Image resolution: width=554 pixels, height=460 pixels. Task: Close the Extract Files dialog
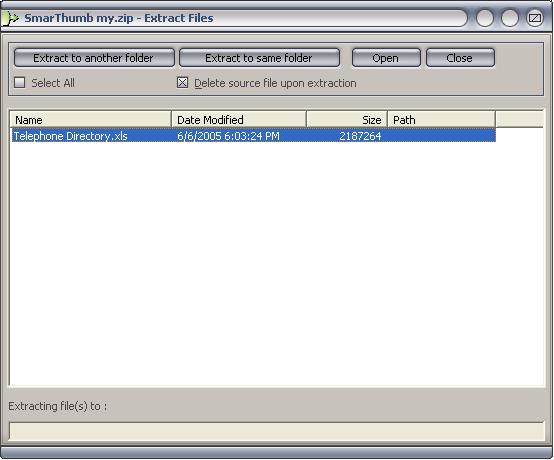click(460, 58)
